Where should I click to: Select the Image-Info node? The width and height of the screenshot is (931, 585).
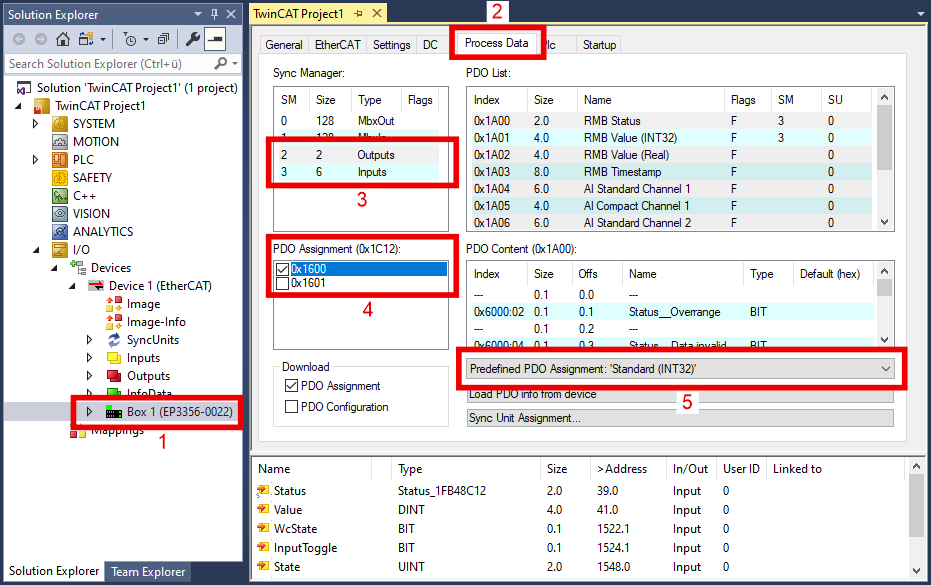click(156, 321)
